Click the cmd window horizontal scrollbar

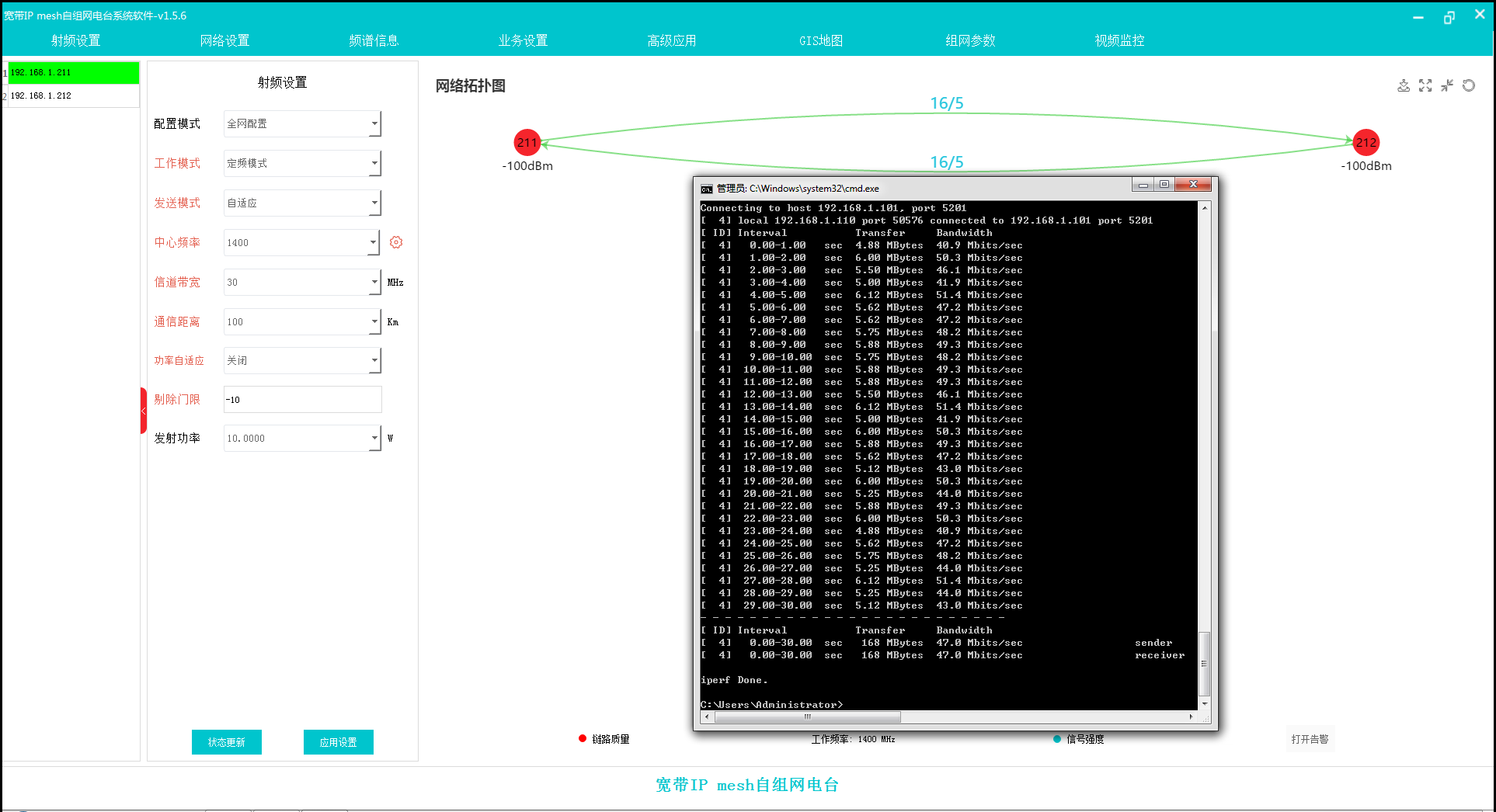(808, 717)
